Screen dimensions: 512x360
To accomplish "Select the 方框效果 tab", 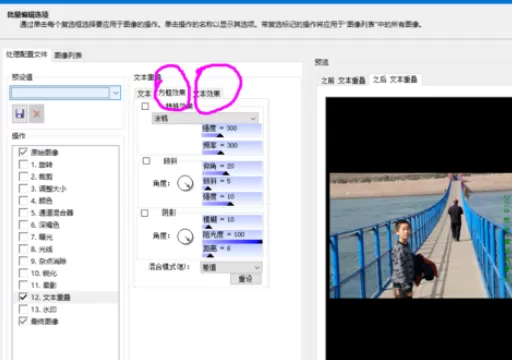I will point(172,93).
